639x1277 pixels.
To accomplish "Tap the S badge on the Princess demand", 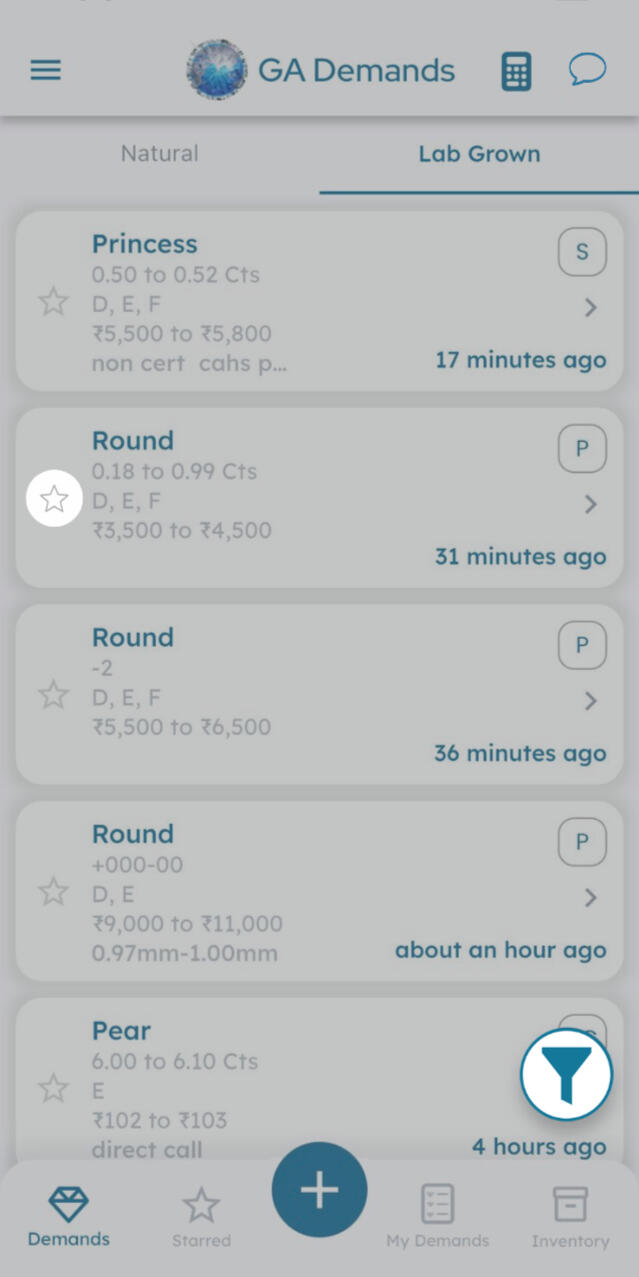I will (582, 251).
